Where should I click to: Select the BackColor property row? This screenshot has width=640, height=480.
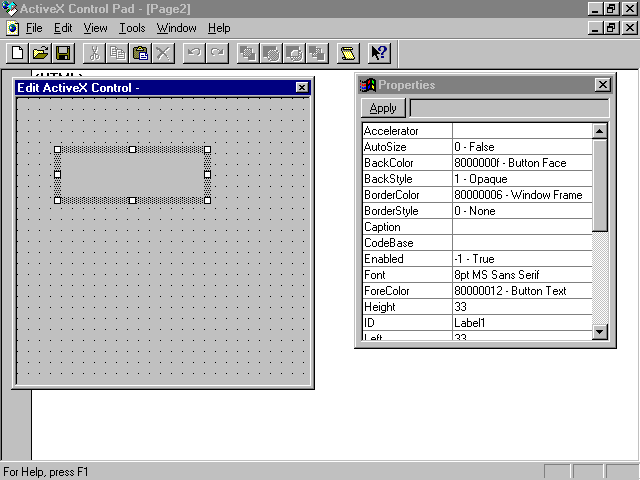[406, 163]
